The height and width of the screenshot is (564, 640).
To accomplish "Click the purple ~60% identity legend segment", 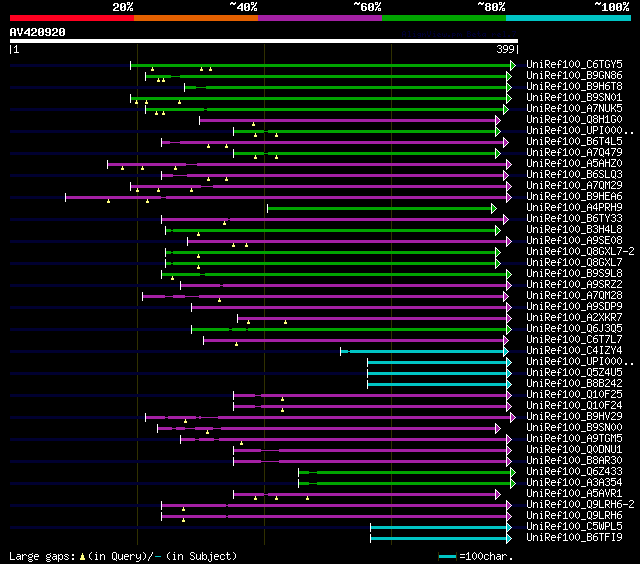I will pos(320,18).
